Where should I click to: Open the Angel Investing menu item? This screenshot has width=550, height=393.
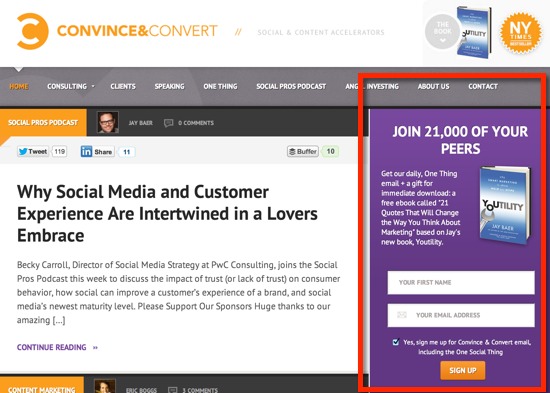pos(372,86)
